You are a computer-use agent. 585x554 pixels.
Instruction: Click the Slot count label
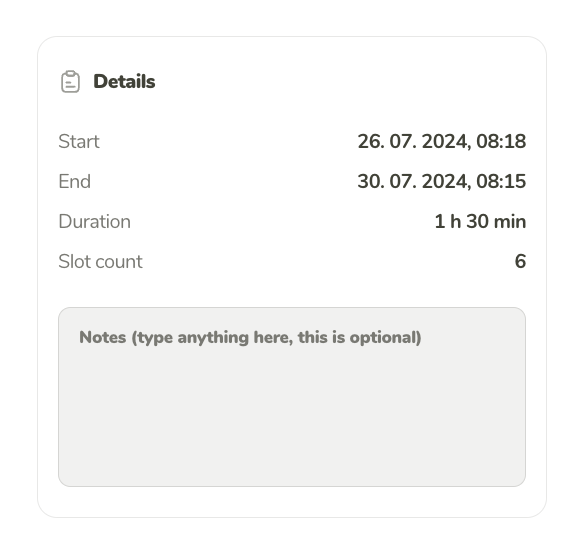[x=100, y=261]
